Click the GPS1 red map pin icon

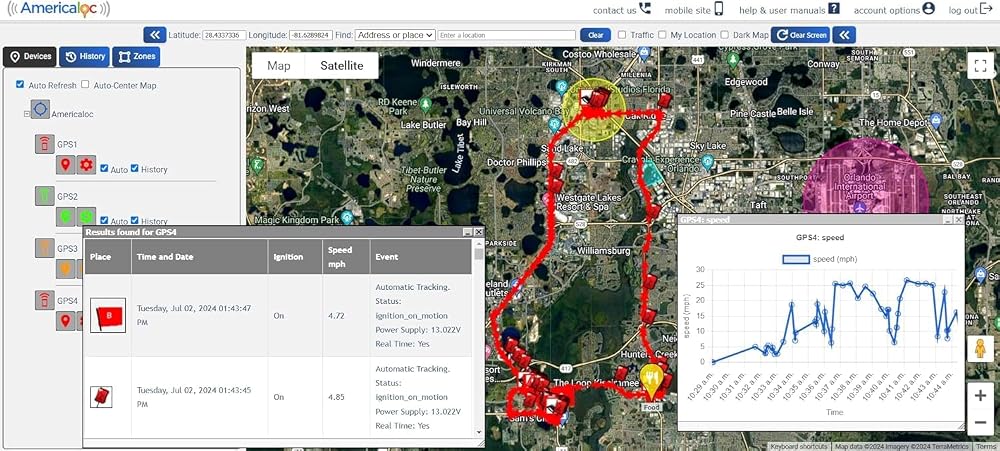[x=65, y=165]
